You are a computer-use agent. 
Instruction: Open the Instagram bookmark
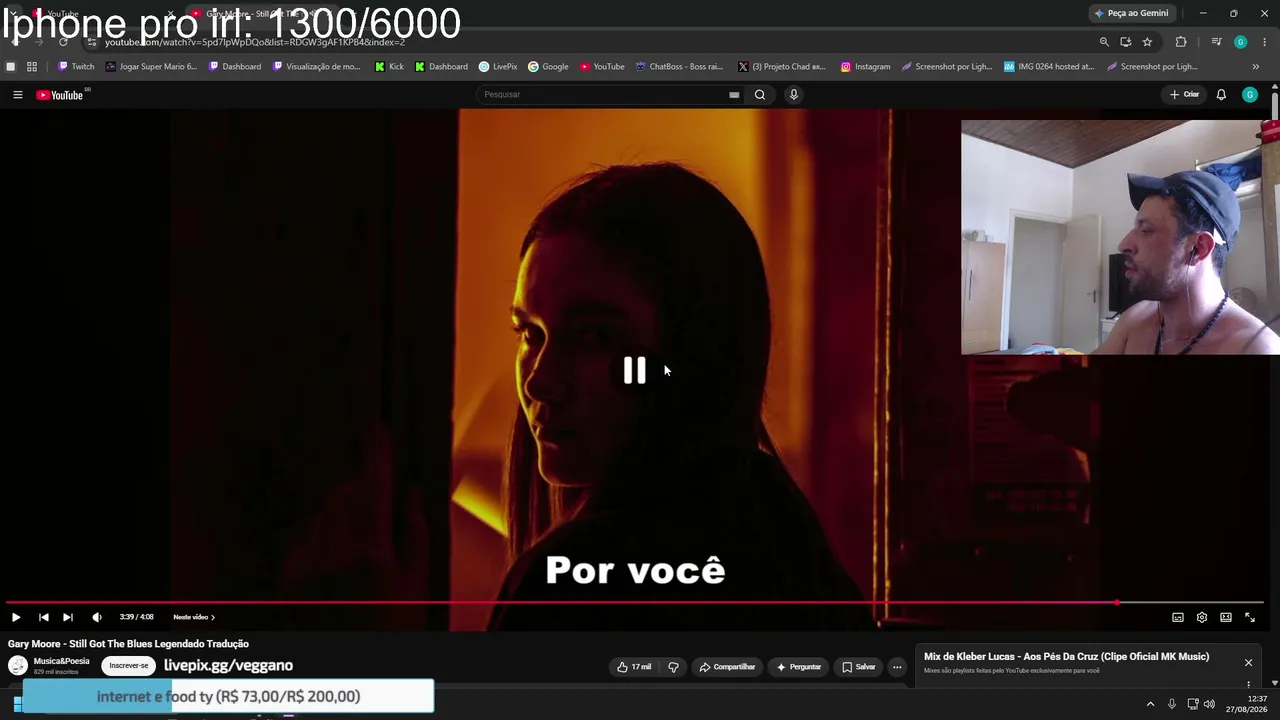pyautogui.click(x=865, y=67)
